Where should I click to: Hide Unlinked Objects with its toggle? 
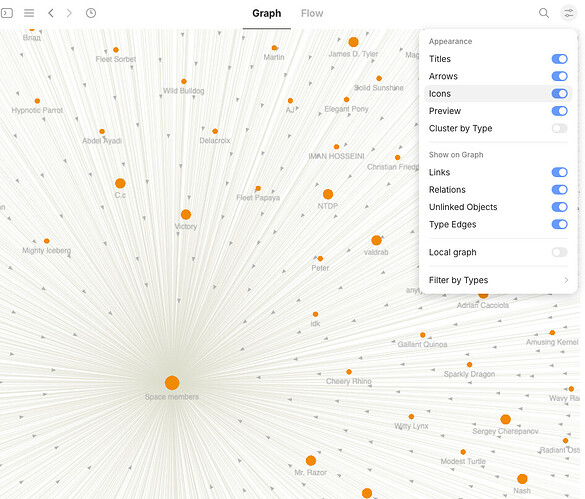click(559, 207)
